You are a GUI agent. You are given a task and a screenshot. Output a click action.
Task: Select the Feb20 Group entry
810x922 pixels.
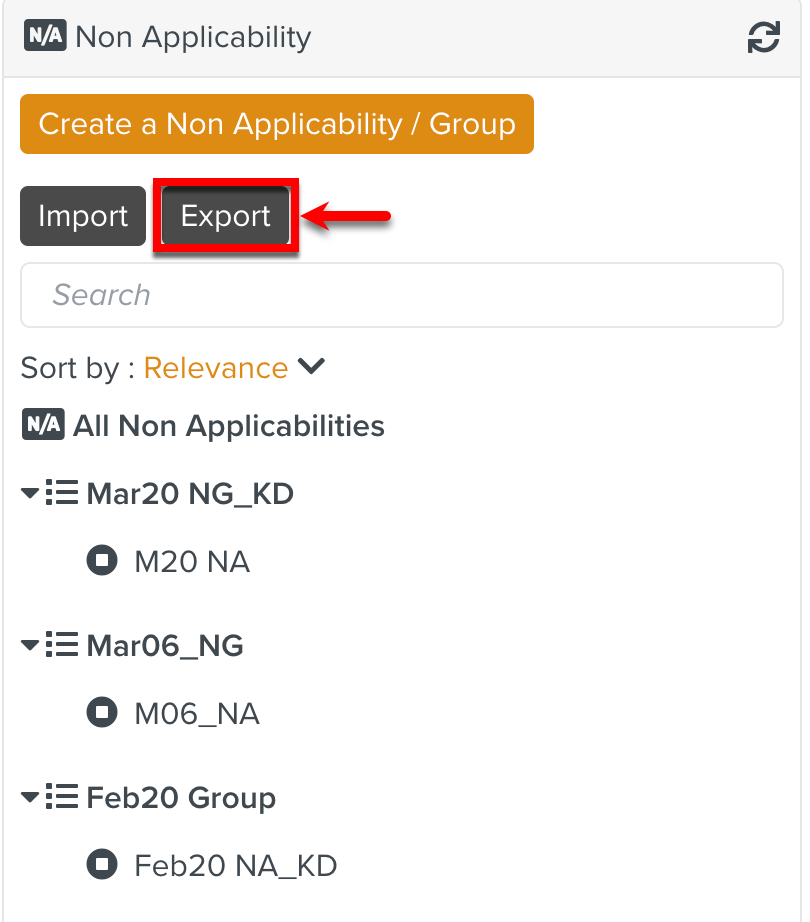(x=181, y=798)
